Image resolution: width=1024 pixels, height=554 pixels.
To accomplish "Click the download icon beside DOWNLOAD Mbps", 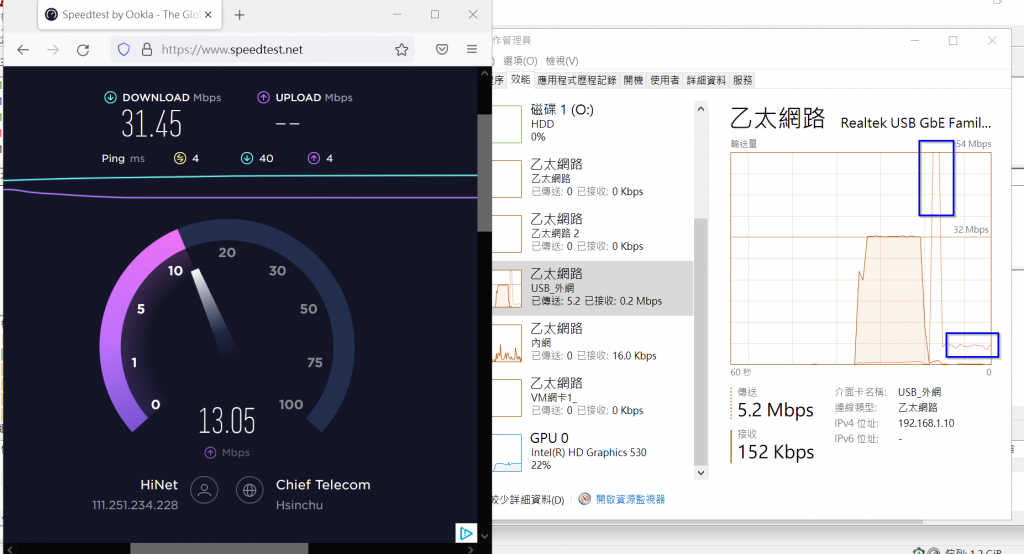I will point(110,97).
